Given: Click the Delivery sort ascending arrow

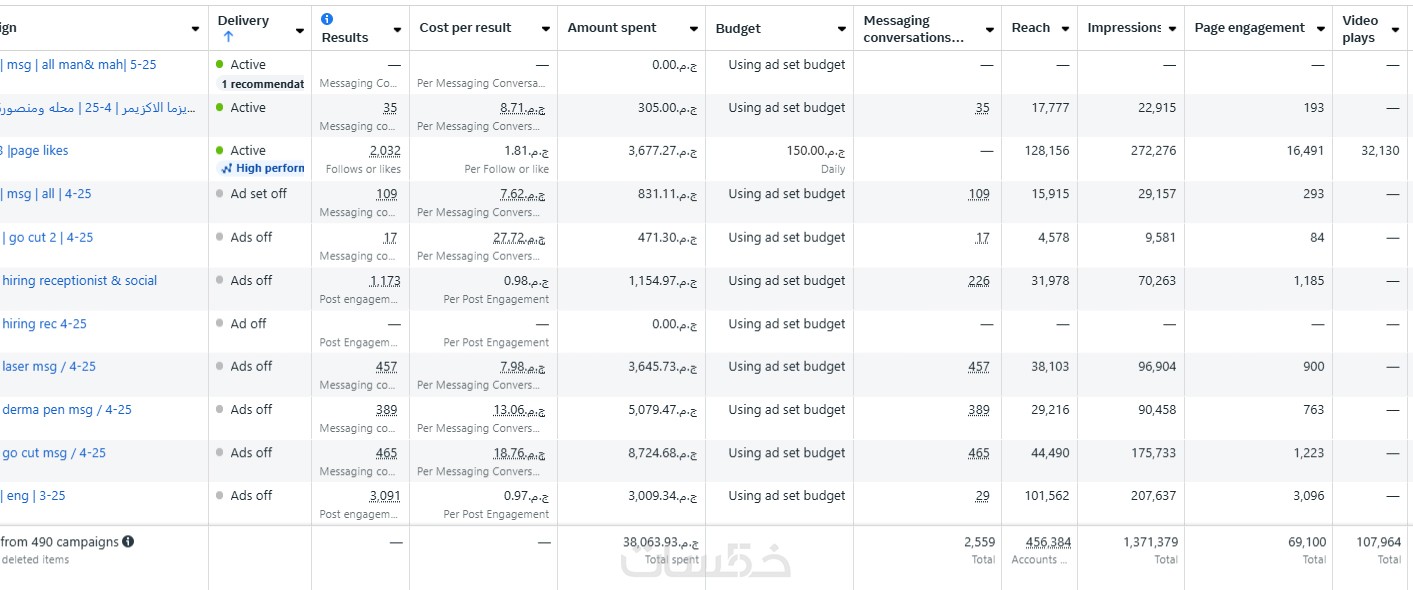Looking at the screenshot, I should pos(228,37).
